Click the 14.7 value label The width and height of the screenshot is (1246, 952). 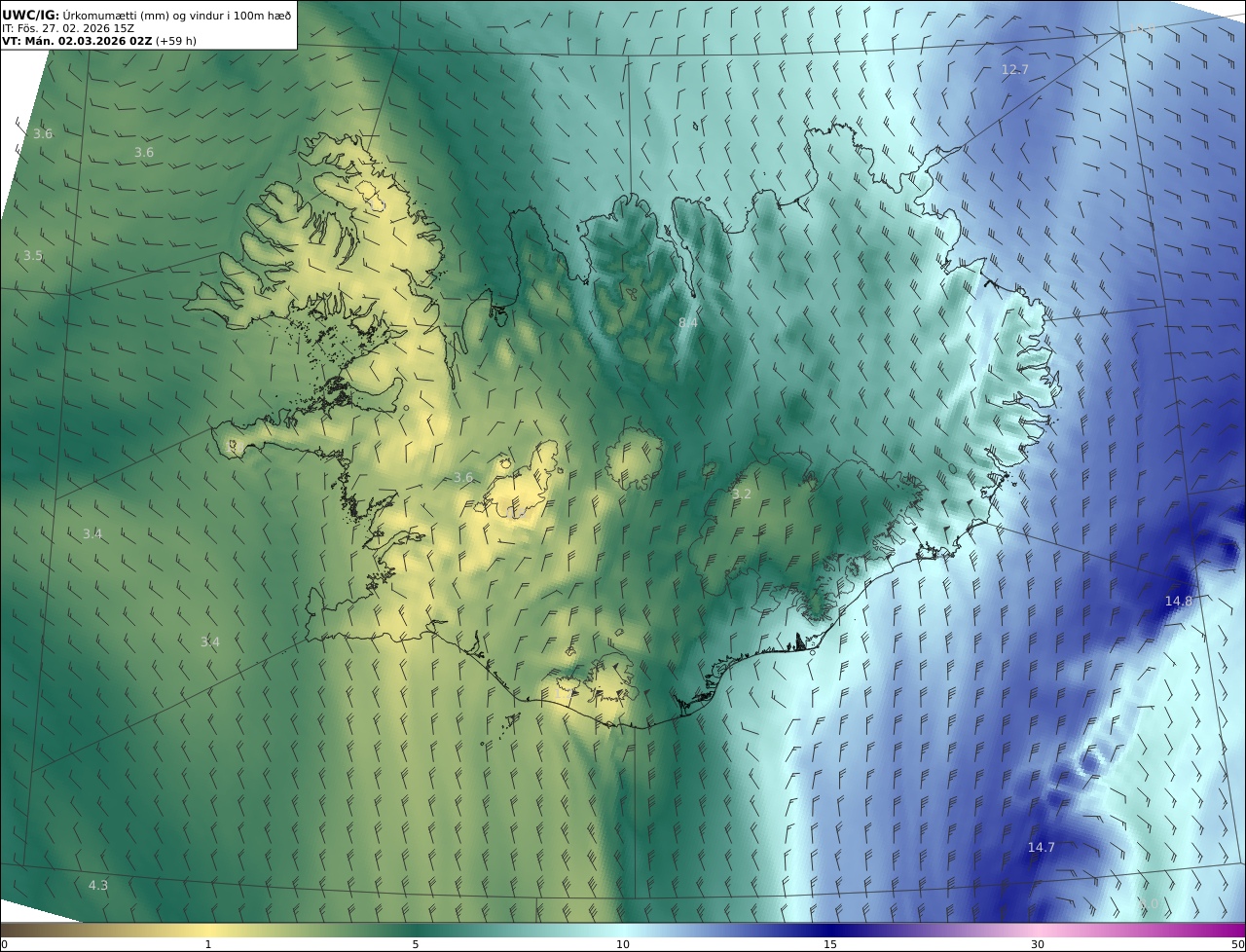point(1042,848)
